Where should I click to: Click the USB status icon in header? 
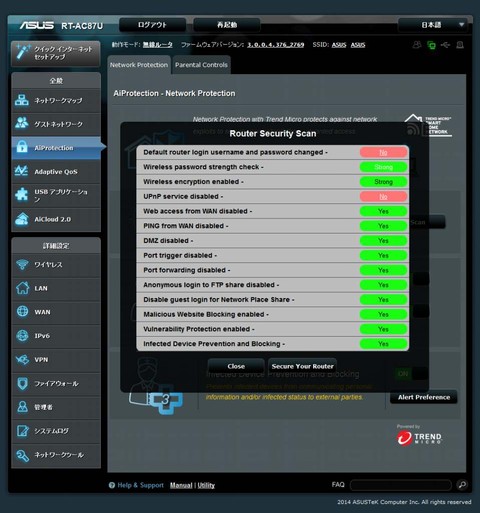pyautogui.click(x=445, y=45)
